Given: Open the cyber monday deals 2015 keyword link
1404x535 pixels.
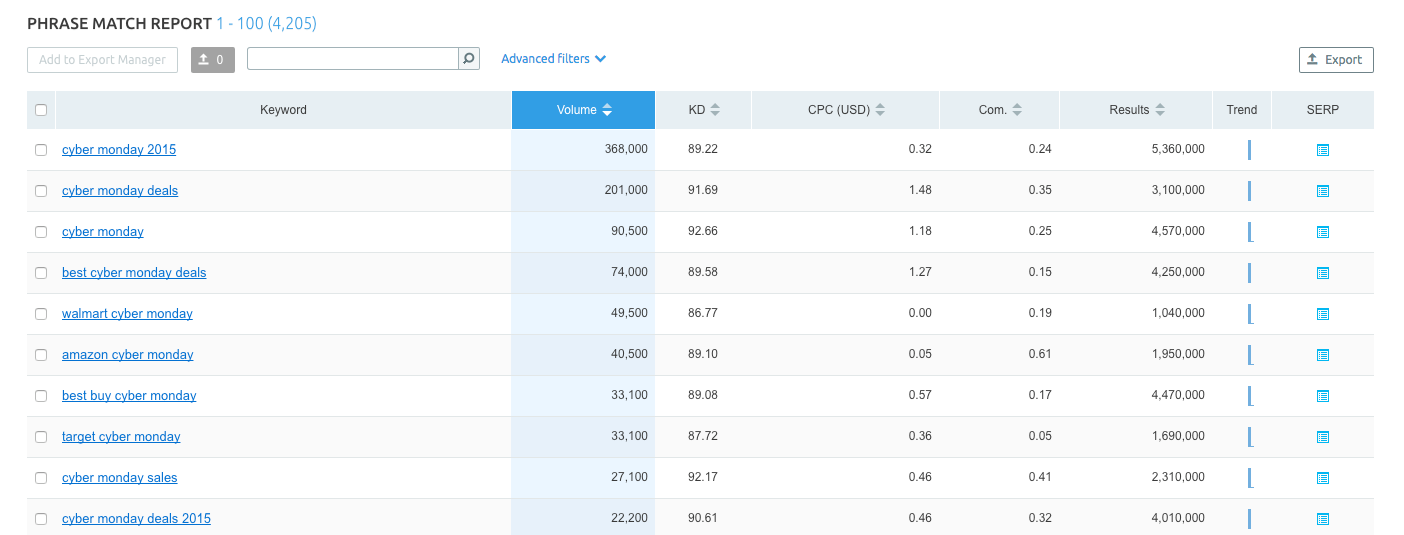Looking at the screenshot, I should click(136, 519).
